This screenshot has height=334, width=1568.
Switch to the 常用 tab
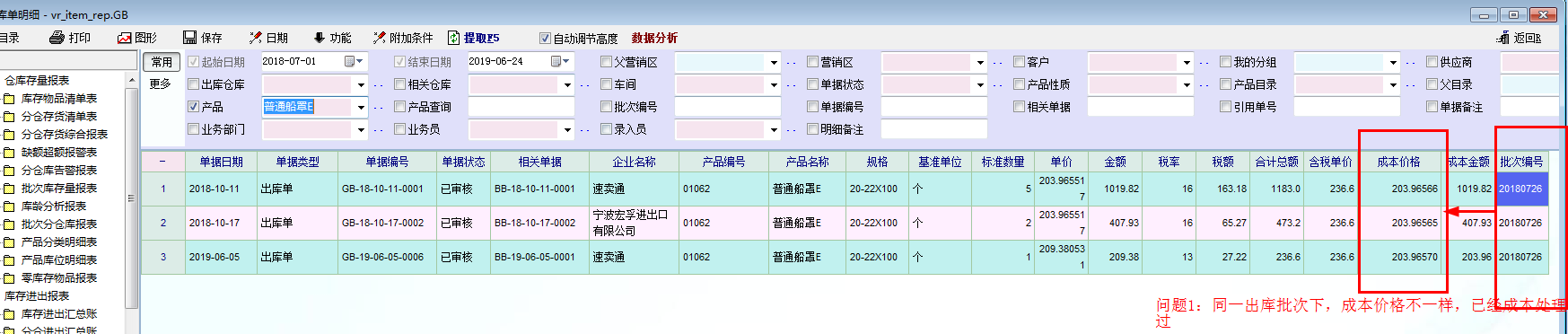tap(162, 62)
